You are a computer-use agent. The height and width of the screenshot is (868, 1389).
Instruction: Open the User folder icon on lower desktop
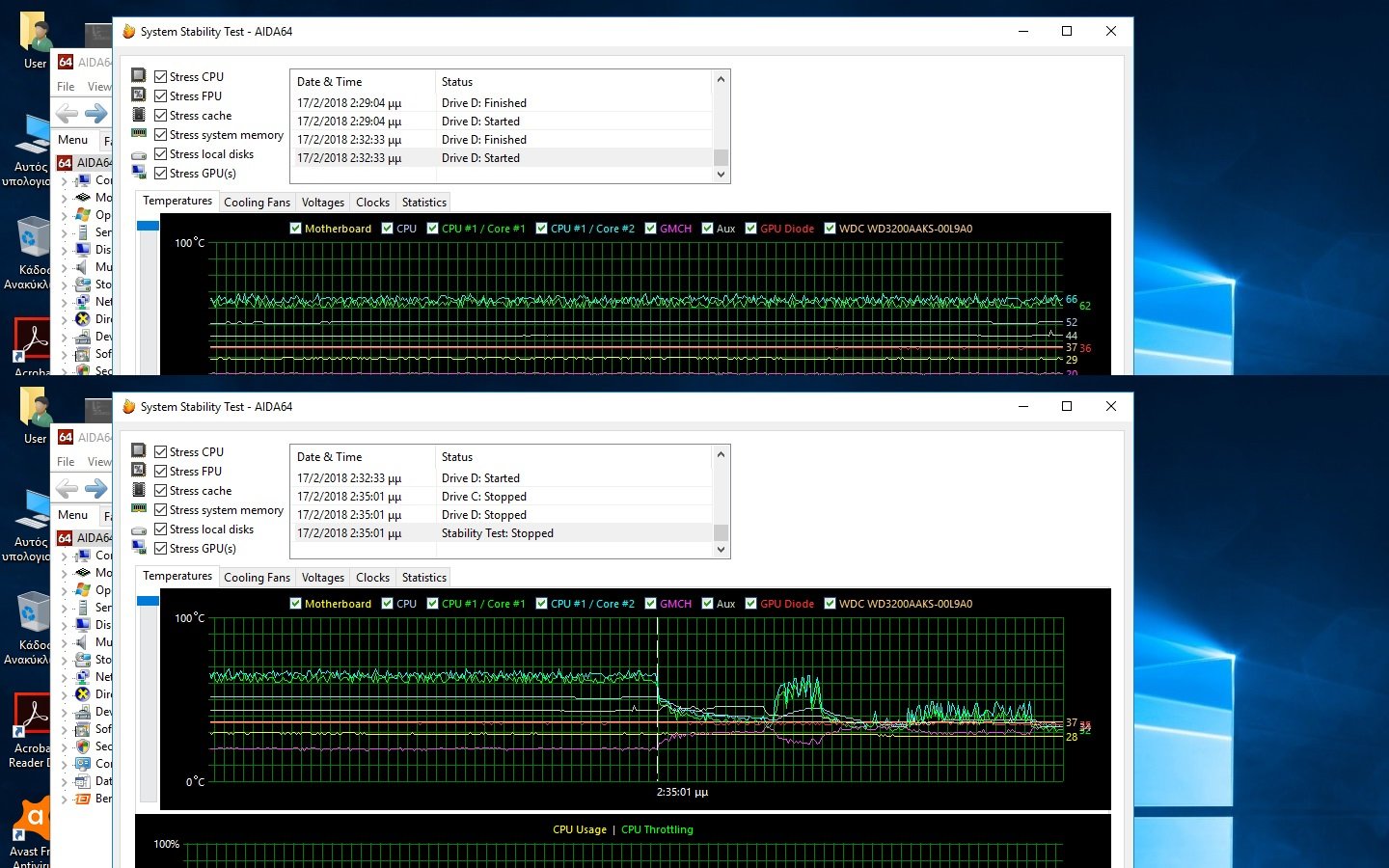pos(36,406)
